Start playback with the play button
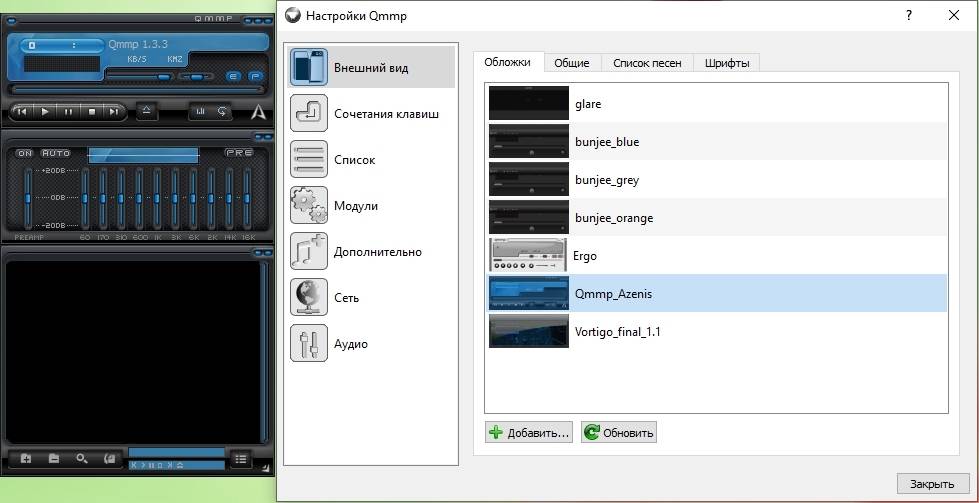This screenshot has height=503, width=979. 45,112
